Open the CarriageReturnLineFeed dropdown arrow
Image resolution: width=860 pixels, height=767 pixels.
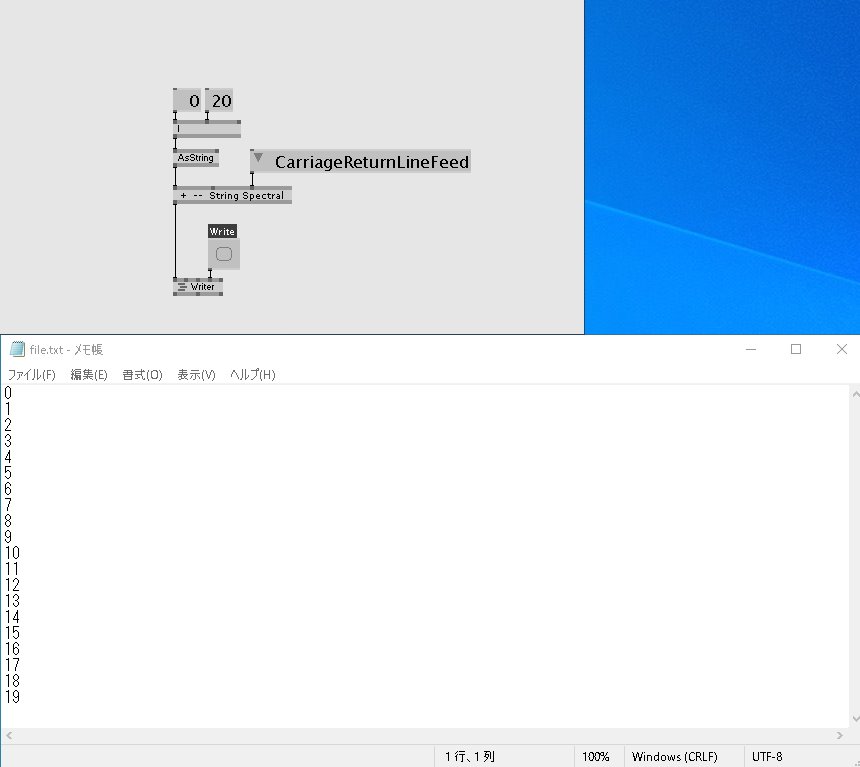[258, 158]
